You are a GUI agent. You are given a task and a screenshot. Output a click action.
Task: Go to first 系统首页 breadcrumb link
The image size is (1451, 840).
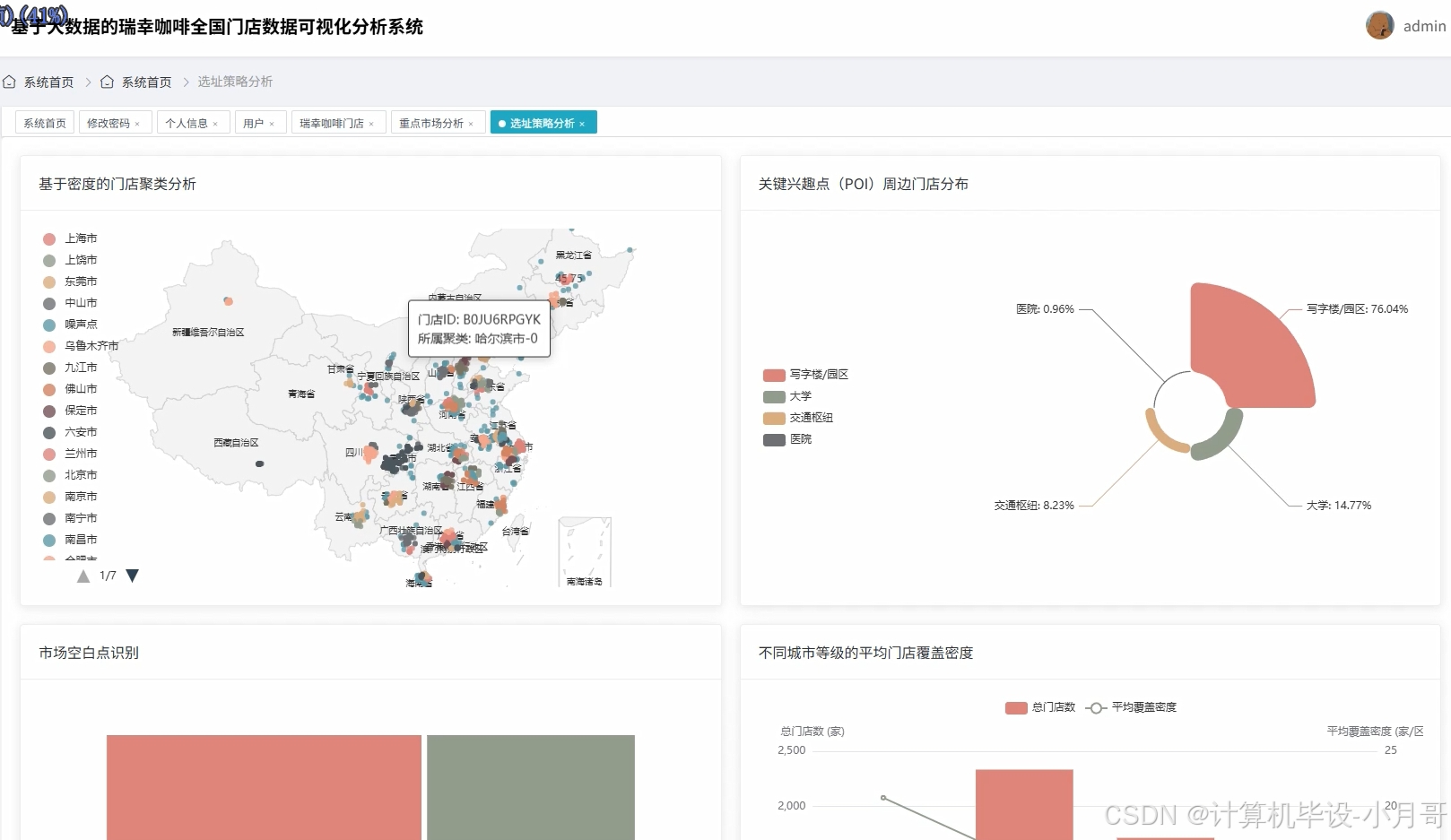(x=48, y=82)
